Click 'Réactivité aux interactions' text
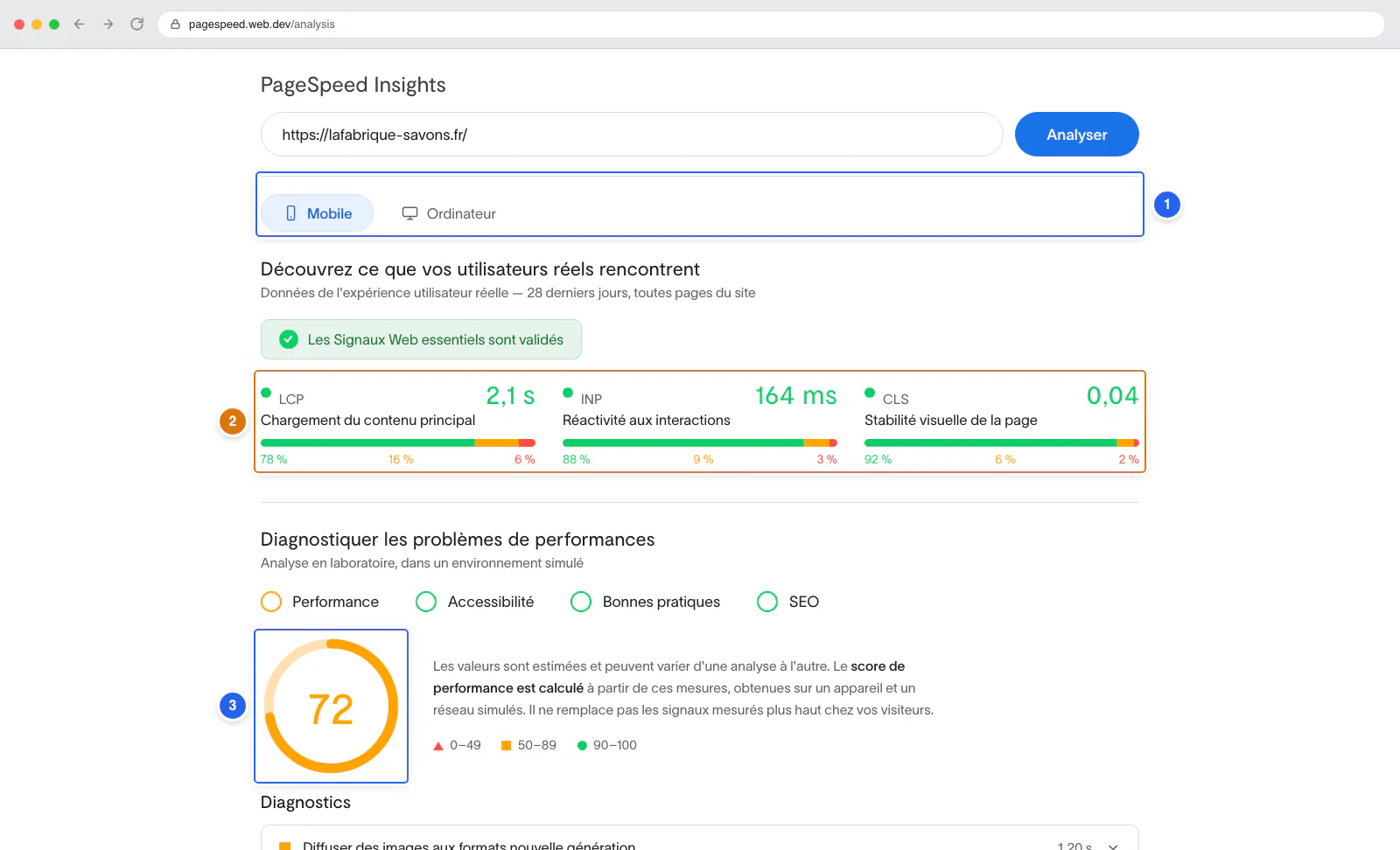This screenshot has height=850, width=1400. pos(647,421)
